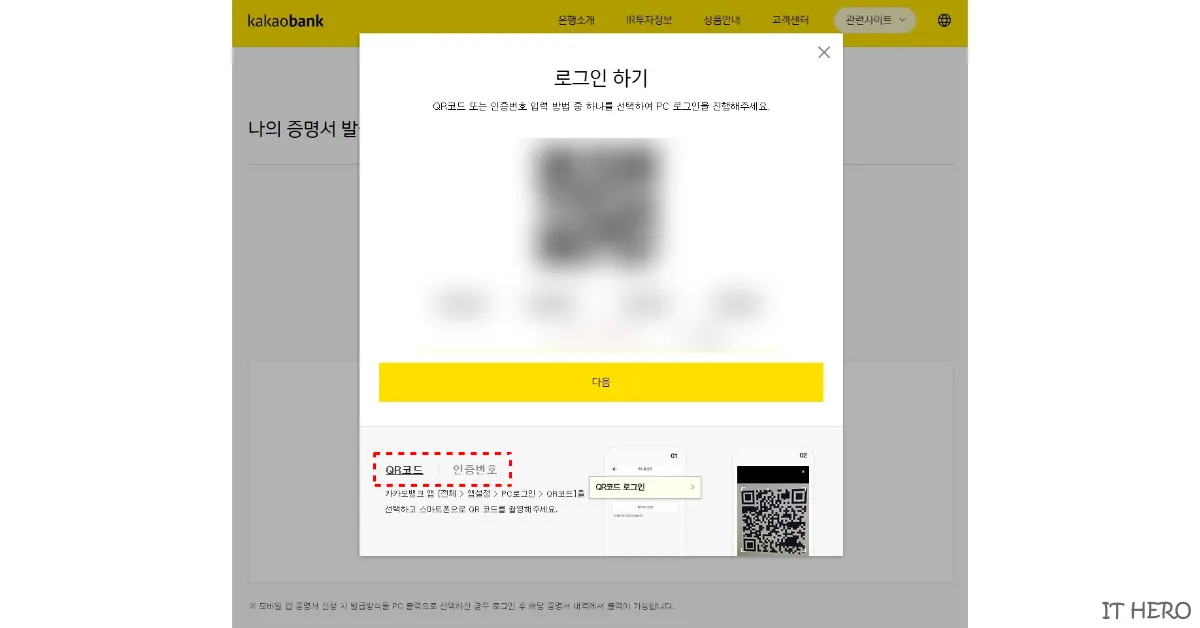Click the QR코드 로그인 callout label
The width and height of the screenshot is (1200, 628).
[x=645, y=487]
